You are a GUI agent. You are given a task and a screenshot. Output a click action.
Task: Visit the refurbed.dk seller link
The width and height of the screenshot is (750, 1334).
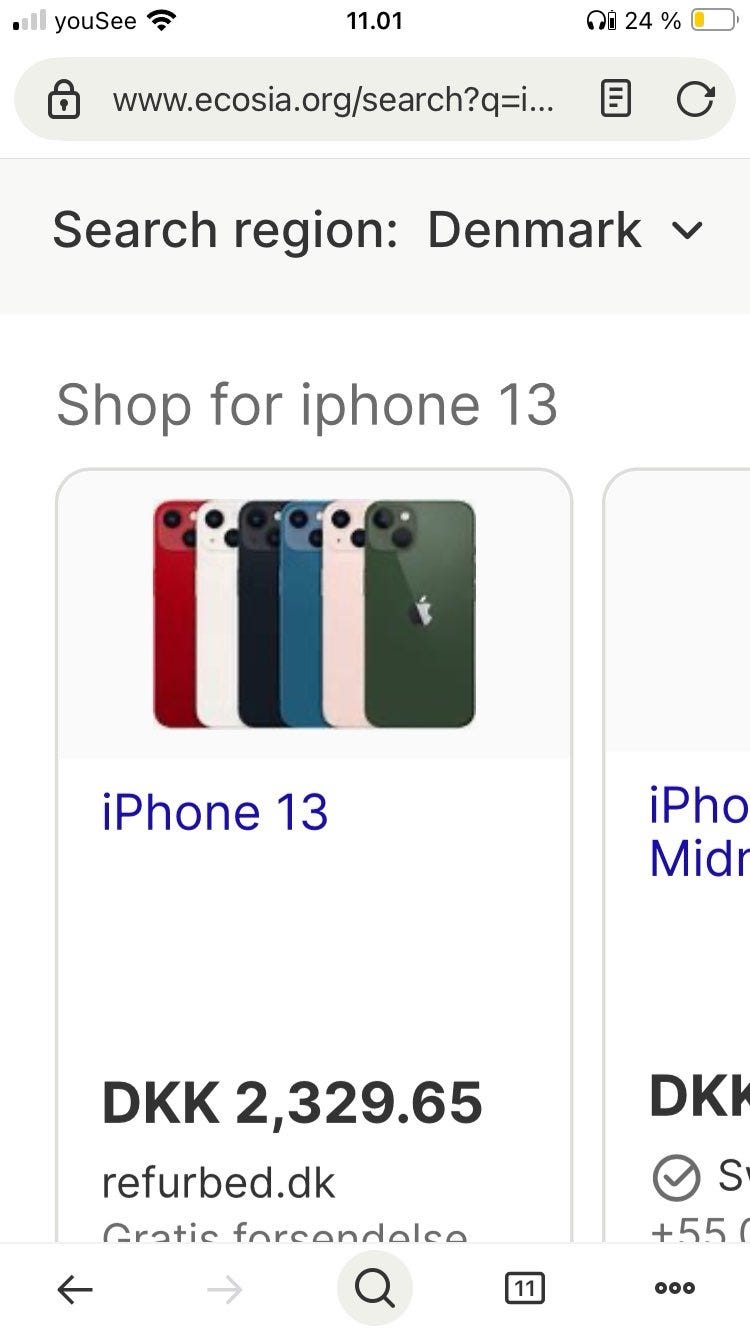click(x=218, y=1183)
